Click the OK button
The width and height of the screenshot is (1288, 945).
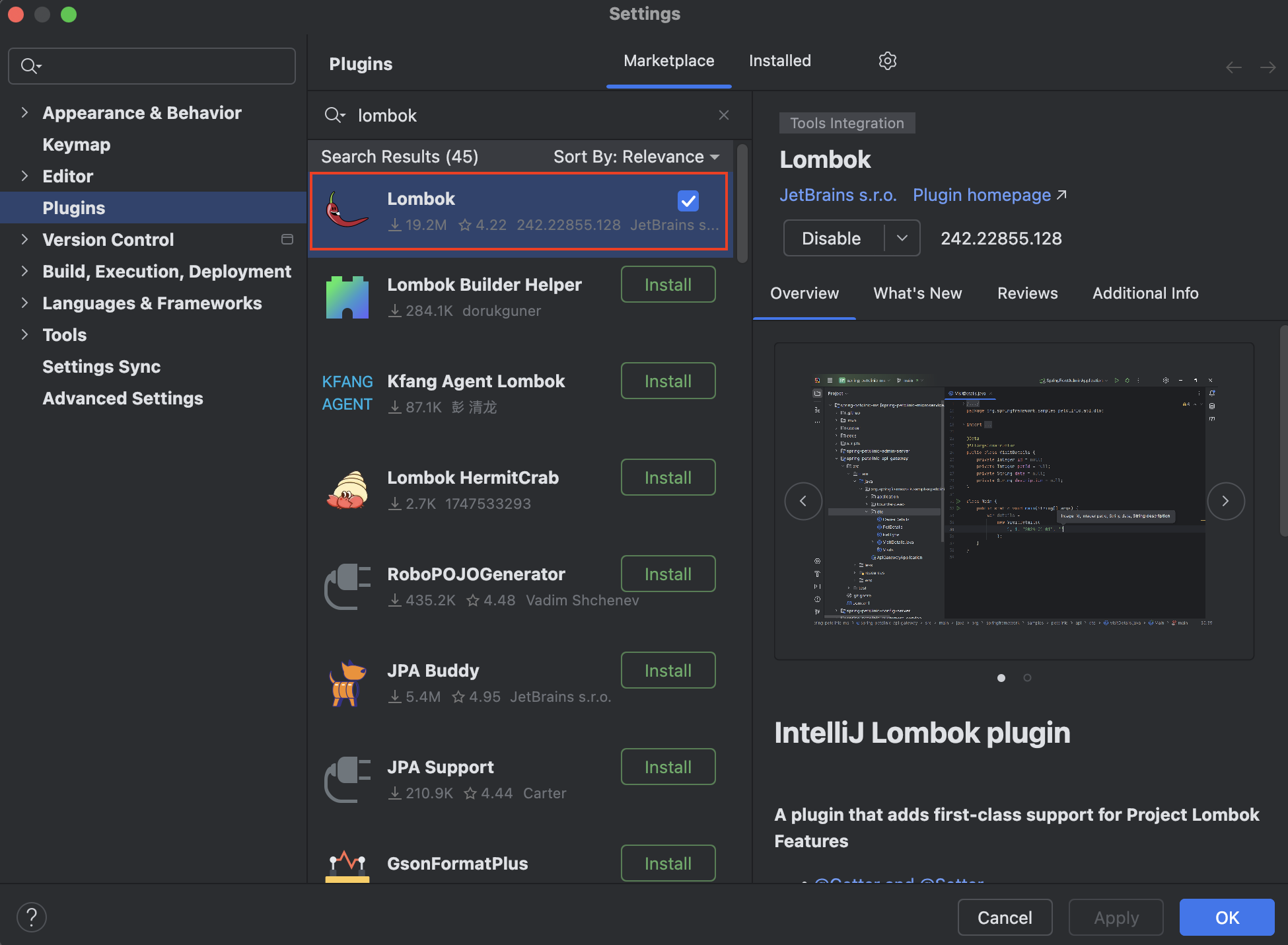(1227, 917)
